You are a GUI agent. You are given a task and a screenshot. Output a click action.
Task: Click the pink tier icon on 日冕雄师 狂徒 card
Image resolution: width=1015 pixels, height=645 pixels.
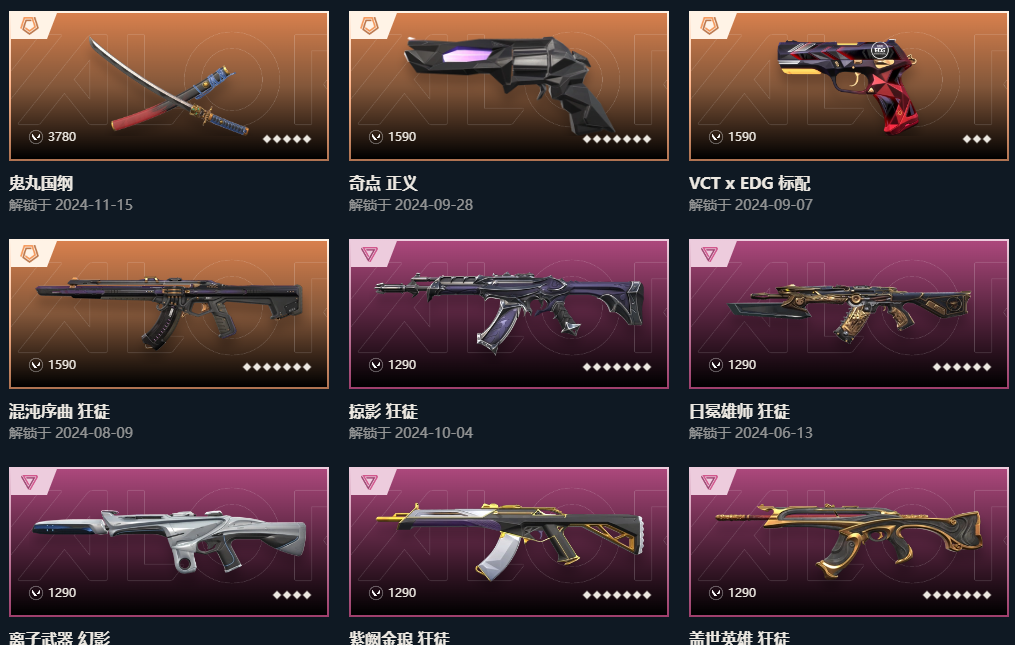709,254
